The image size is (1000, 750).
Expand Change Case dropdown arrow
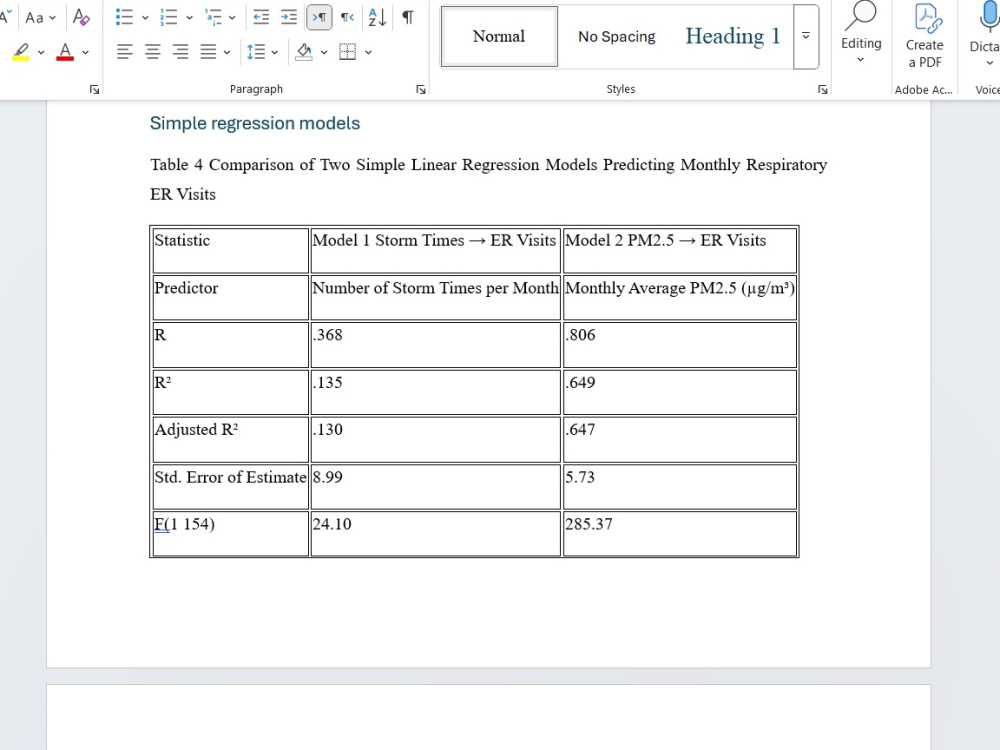click(x=52, y=18)
